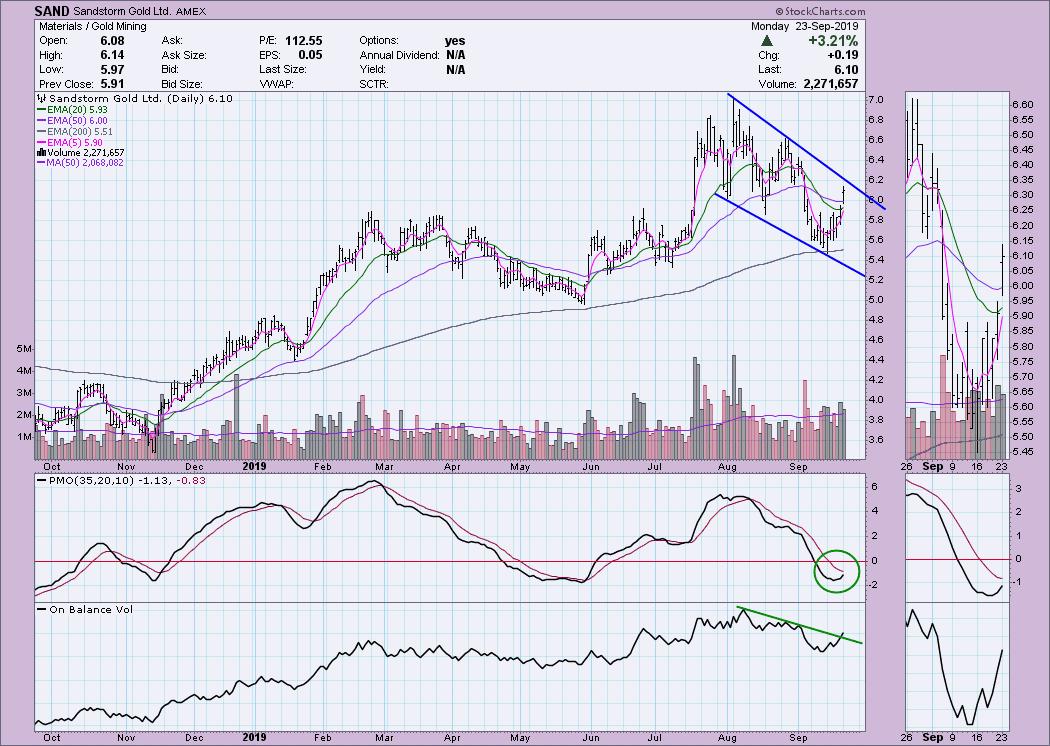Click the PMO signal reading -0.83
This screenshot has height=746, width=1050.
[x=192, y=480]
